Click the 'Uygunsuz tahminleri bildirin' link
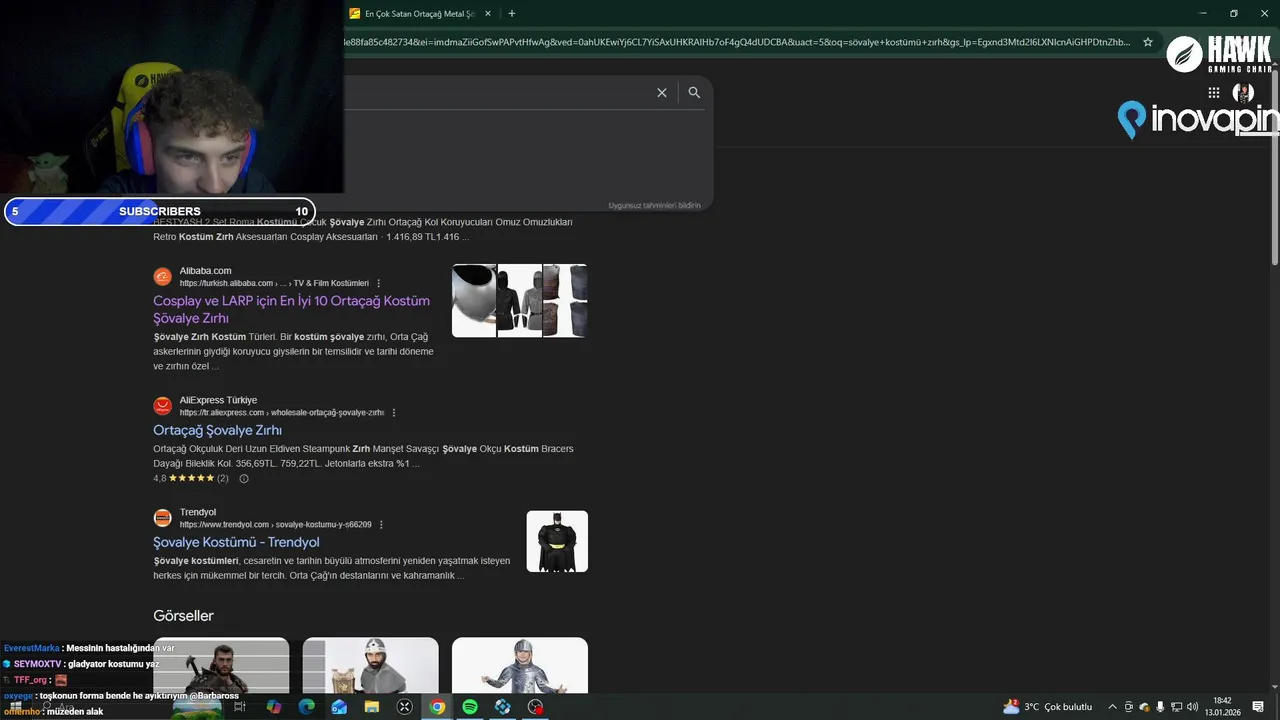The width and height of the screenshot is (1280, 720). point(654,205)
